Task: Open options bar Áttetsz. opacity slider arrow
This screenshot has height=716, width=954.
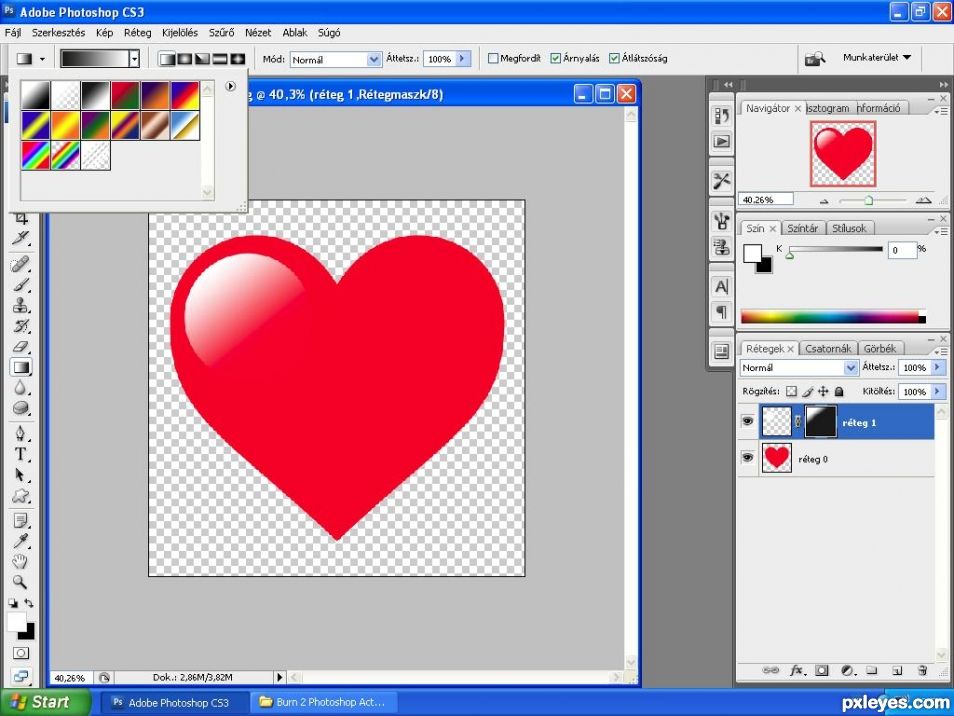Action: (x=462, y=58)
